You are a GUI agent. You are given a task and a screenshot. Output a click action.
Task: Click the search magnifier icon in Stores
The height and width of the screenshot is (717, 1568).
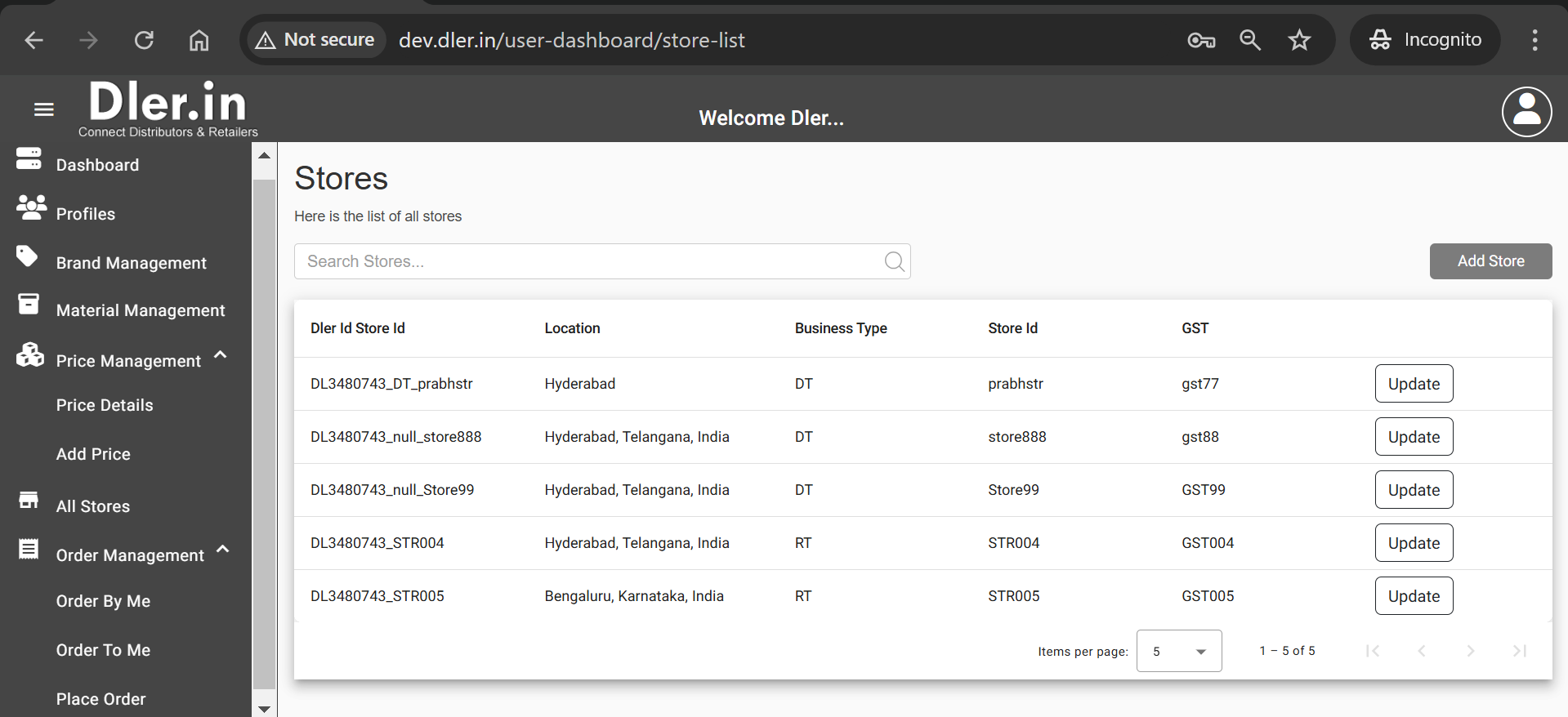tap(894, 261)
